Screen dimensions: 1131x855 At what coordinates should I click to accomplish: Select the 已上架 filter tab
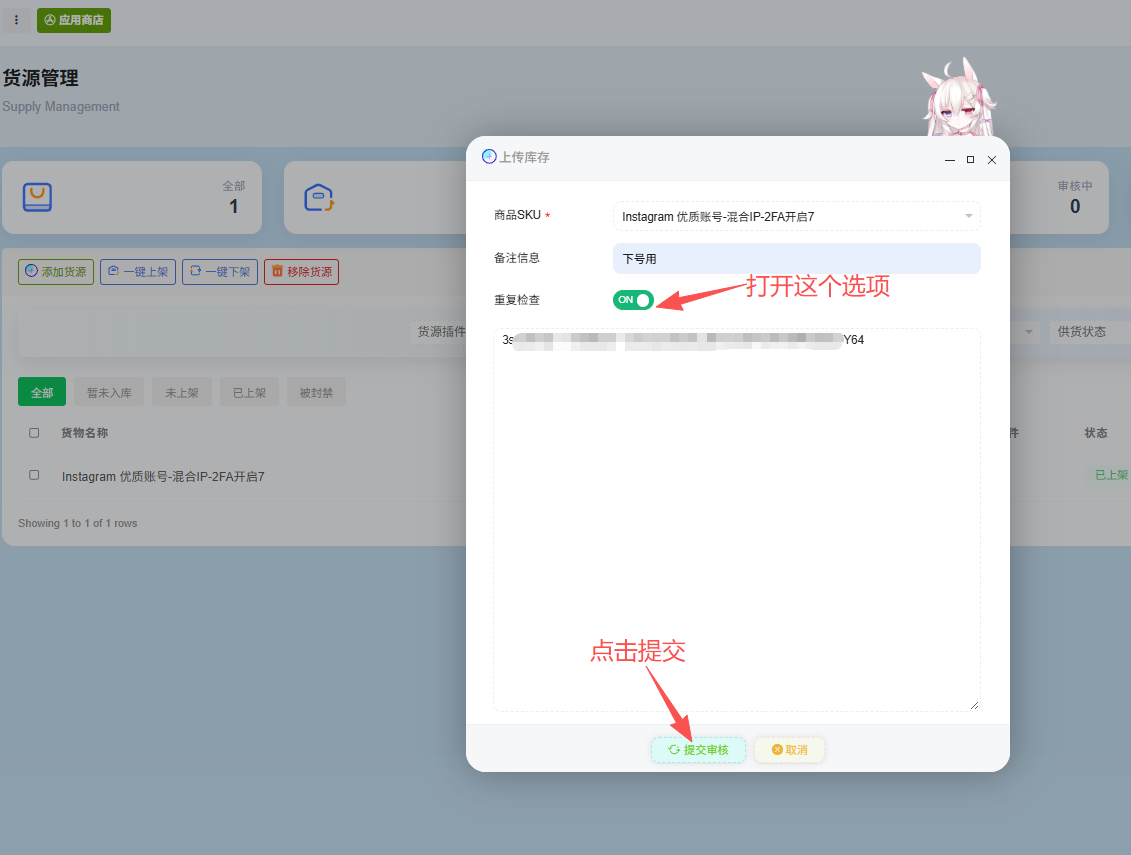249,393
